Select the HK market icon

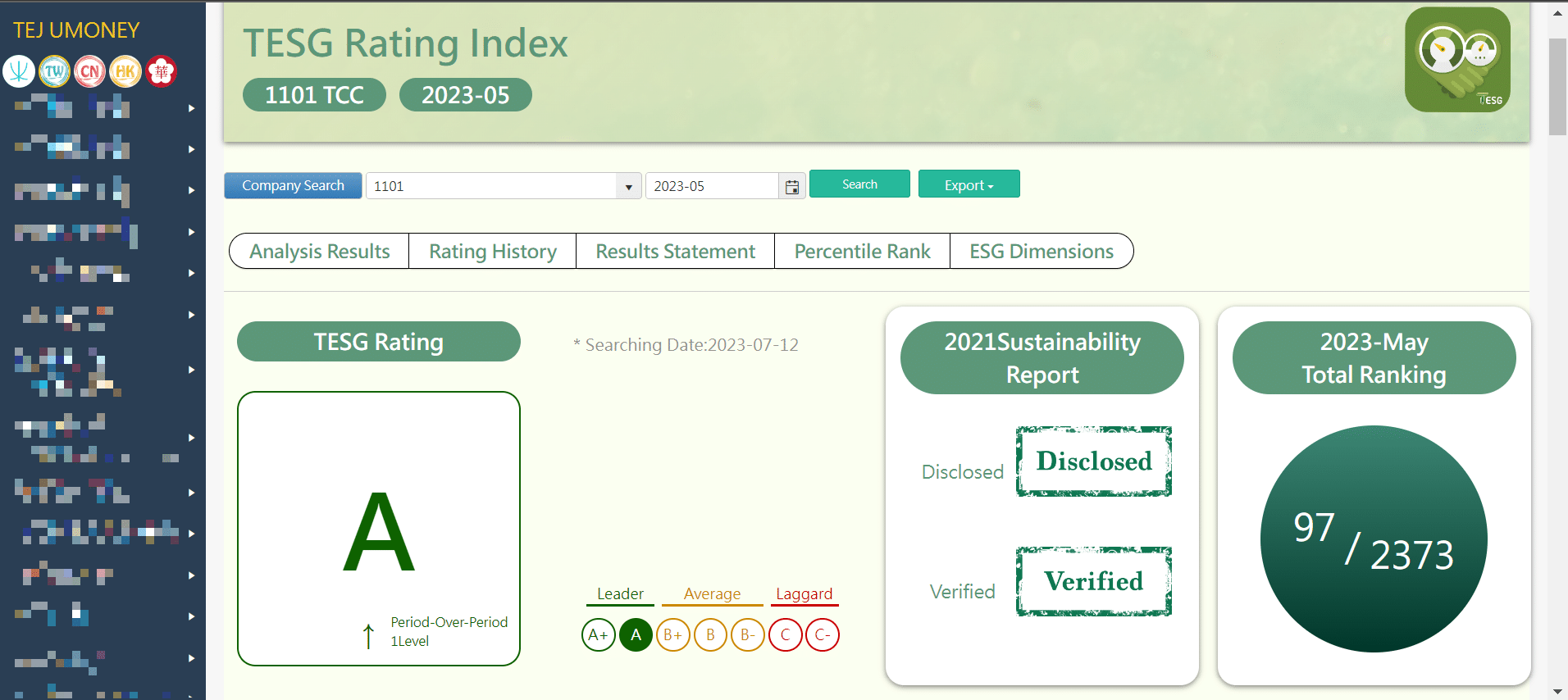(125, 71)
